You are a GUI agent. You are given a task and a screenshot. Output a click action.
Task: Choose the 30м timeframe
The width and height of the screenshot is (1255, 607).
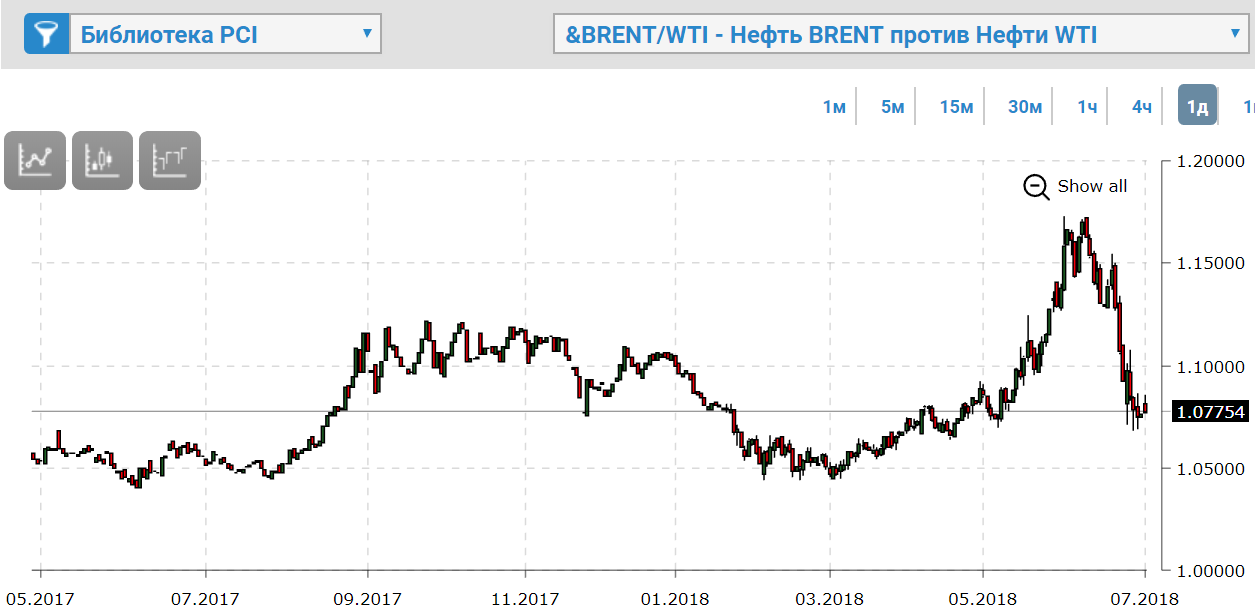pos(1025,106)
